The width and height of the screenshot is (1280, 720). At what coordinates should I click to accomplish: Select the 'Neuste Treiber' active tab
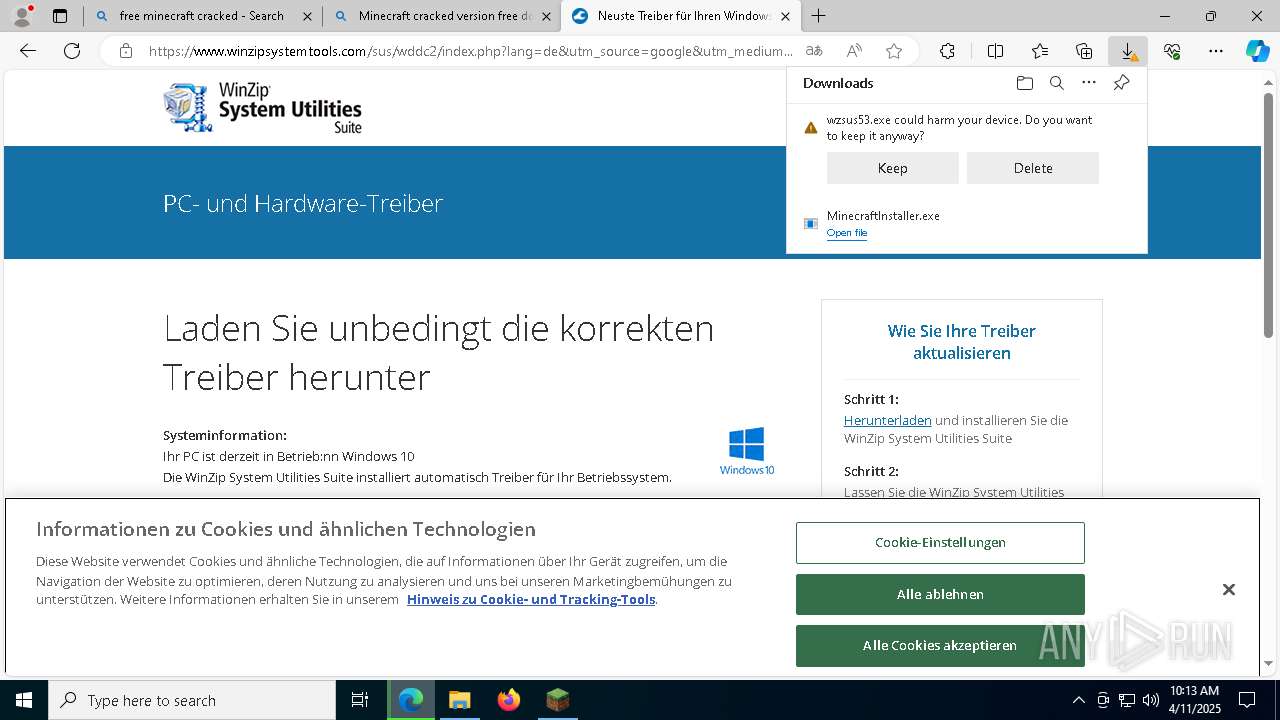[x=680, y=16]
